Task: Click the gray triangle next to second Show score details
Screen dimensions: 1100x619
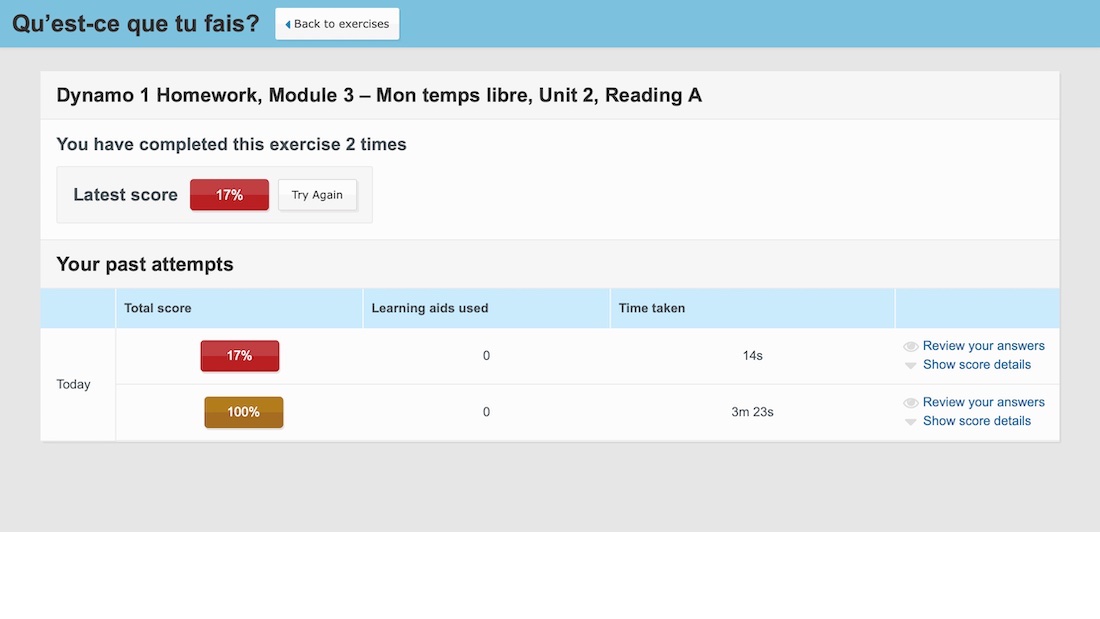Action: 910,420
